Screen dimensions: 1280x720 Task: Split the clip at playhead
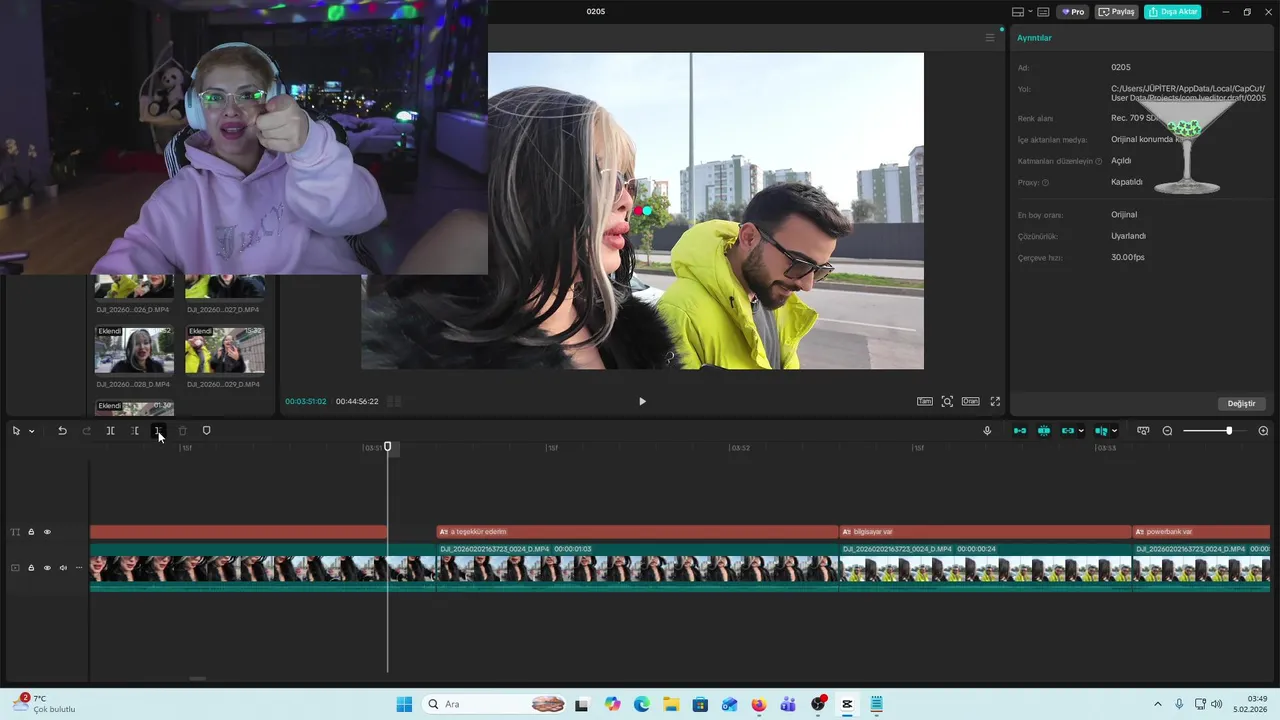(x=110, y=431)
